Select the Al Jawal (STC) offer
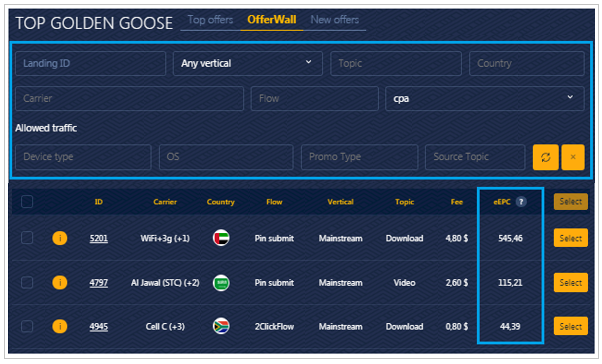Image resolution: width=602 pixels, height=364 pixels. 571,283
